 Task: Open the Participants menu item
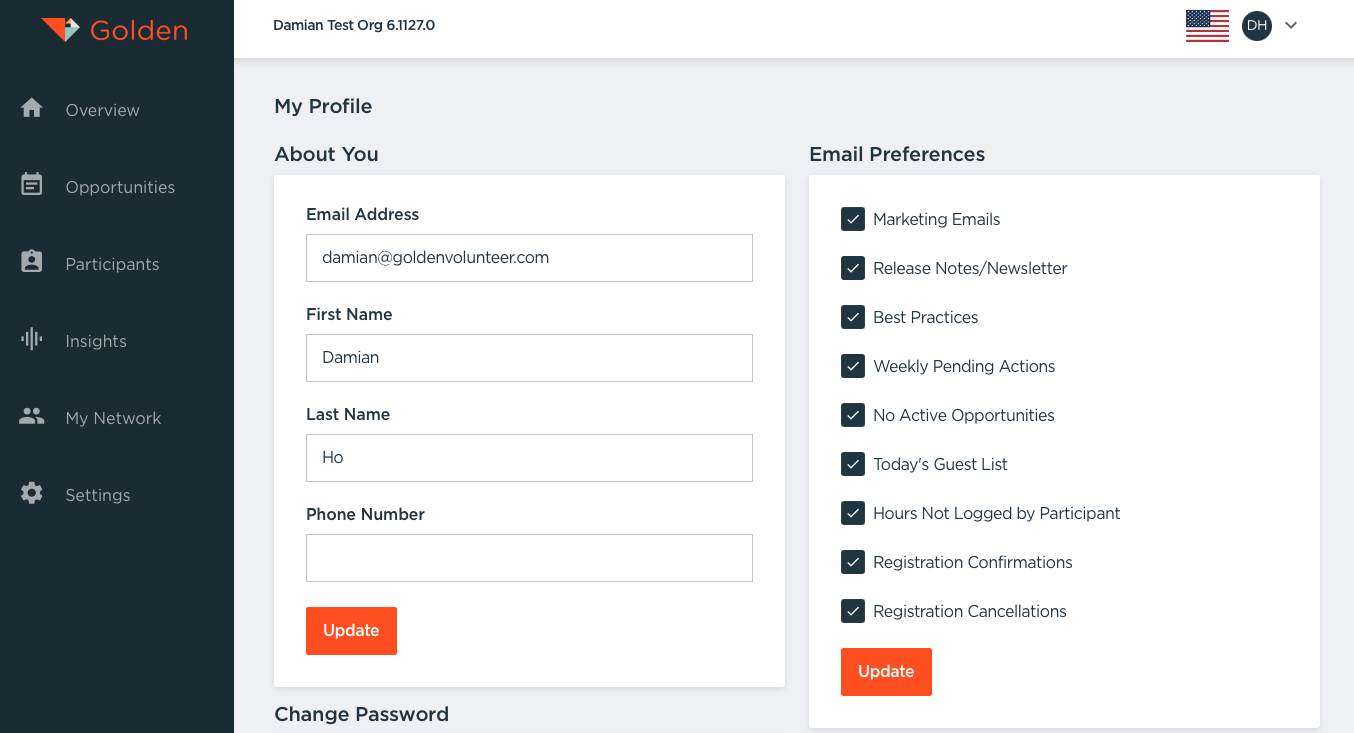coord(112,264)
